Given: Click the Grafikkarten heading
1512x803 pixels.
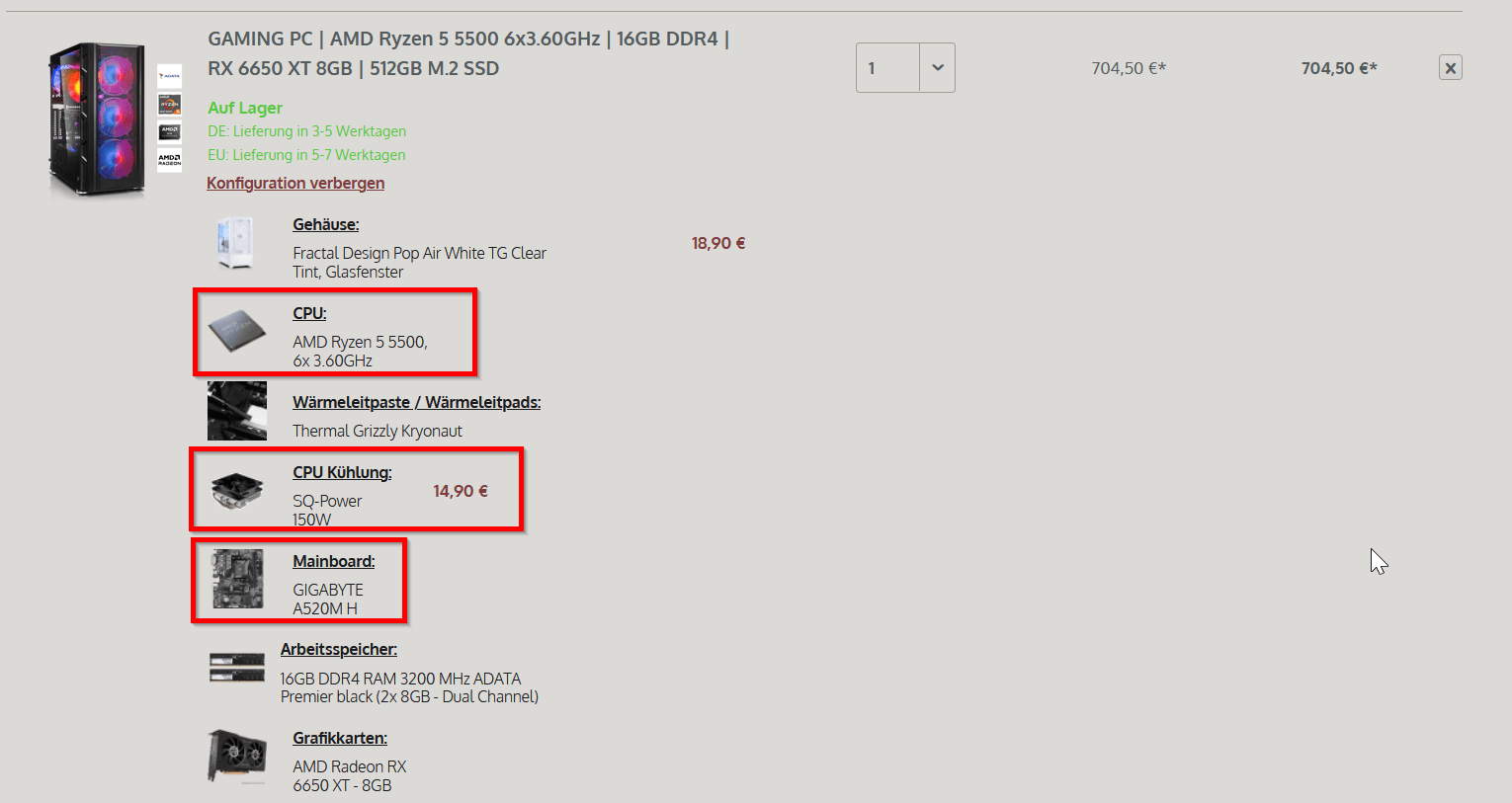Looking at the screenshot, I should [340, 738].
